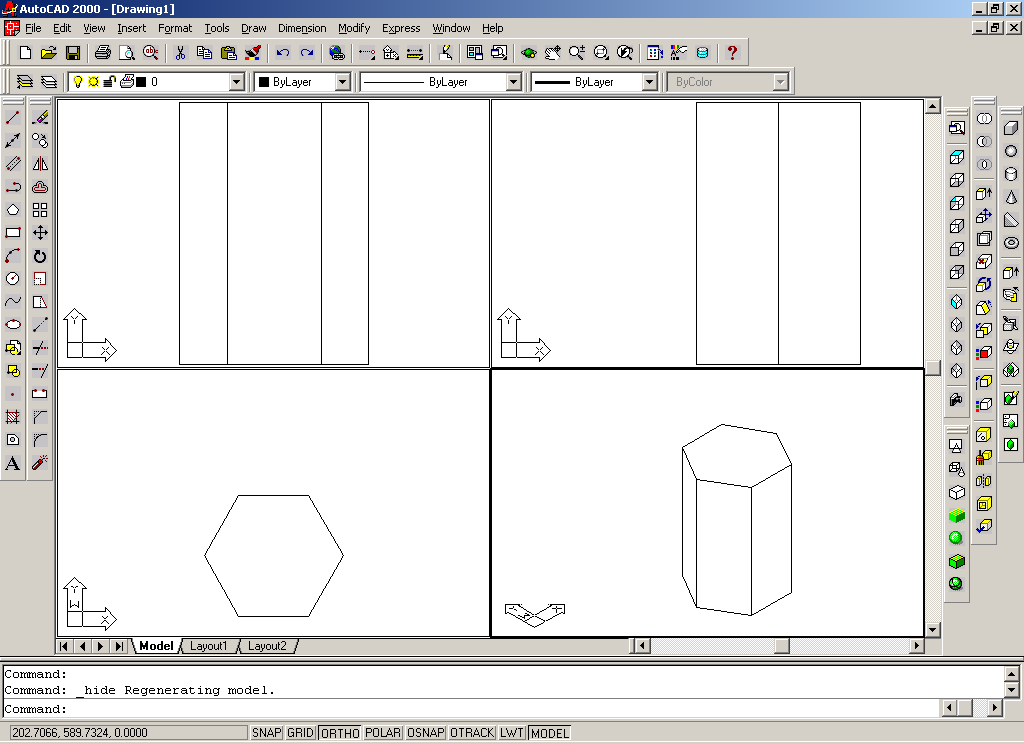Viewport: 1024px width, 744px height.
Task: Pick the Rectangle draw tool
Action: pos(12,233)
